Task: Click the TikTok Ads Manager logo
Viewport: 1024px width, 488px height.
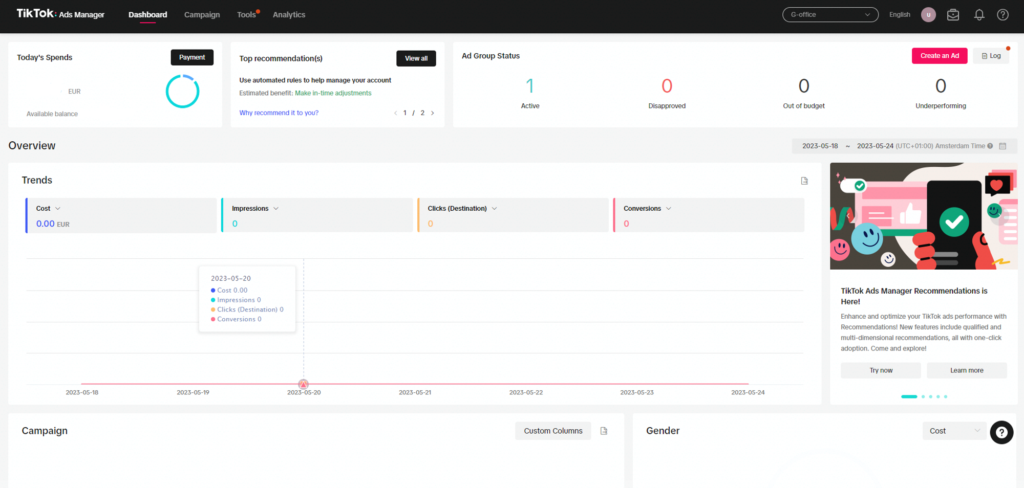Action: tap(60, 14)
